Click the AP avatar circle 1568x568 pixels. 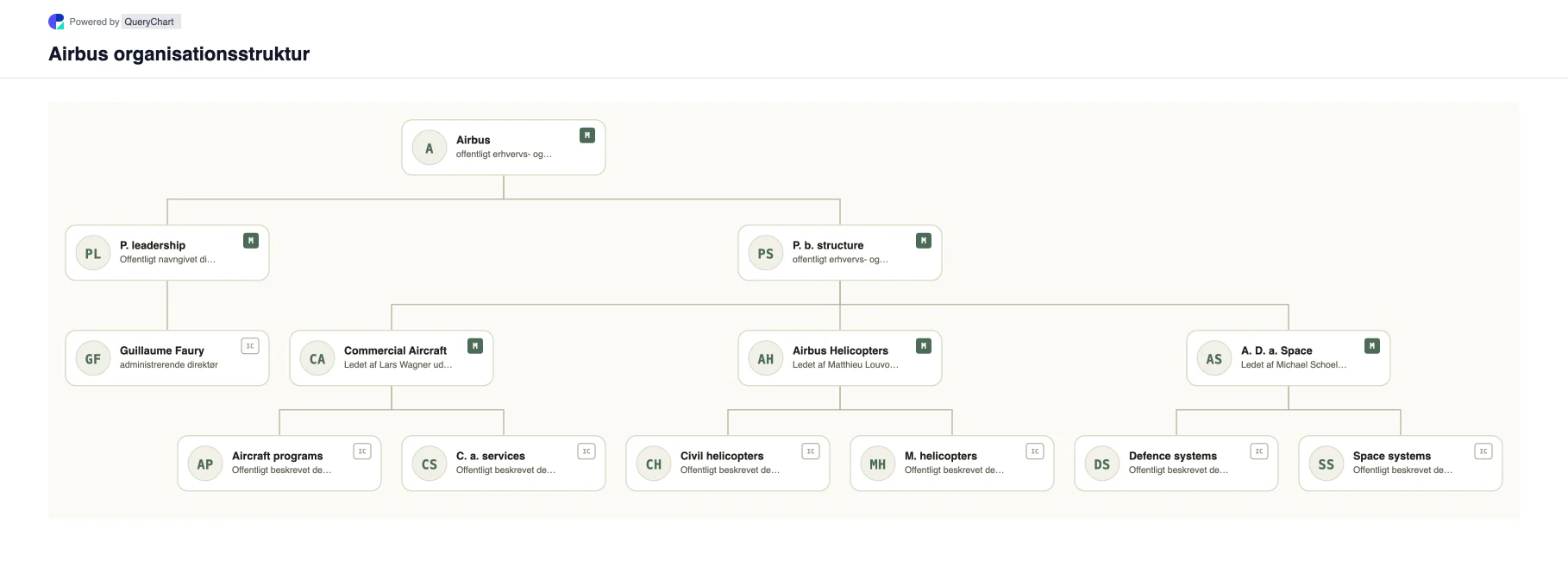pyautogui.click(x=205, y=464)
